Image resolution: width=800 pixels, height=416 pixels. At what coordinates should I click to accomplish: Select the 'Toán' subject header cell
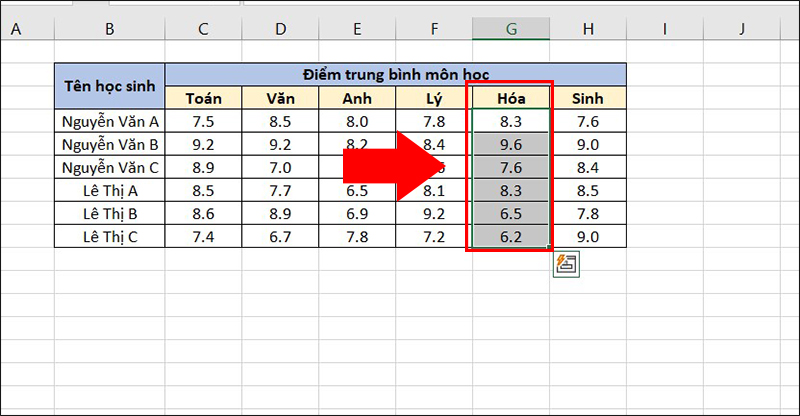click(203, 97)
